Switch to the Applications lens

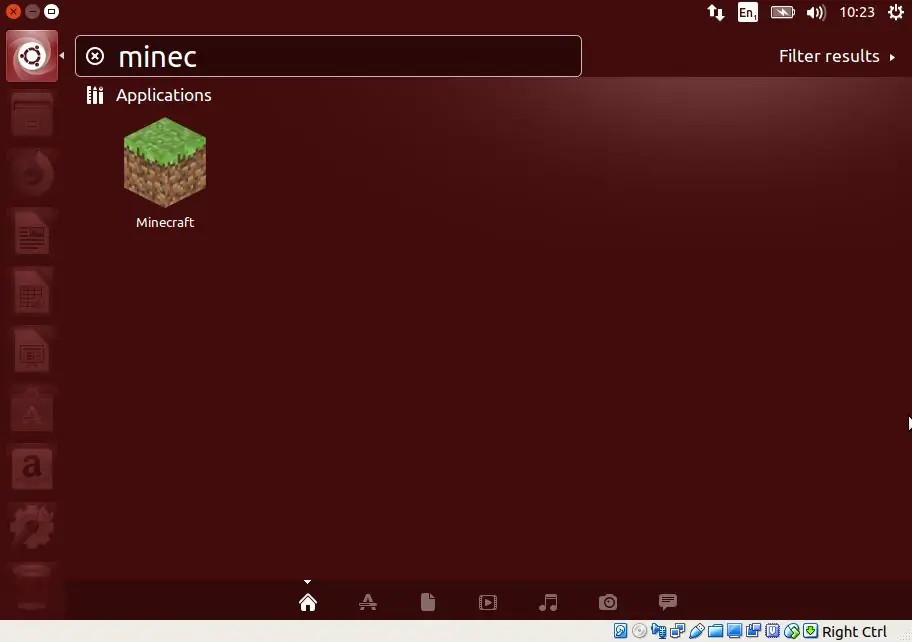368,602
